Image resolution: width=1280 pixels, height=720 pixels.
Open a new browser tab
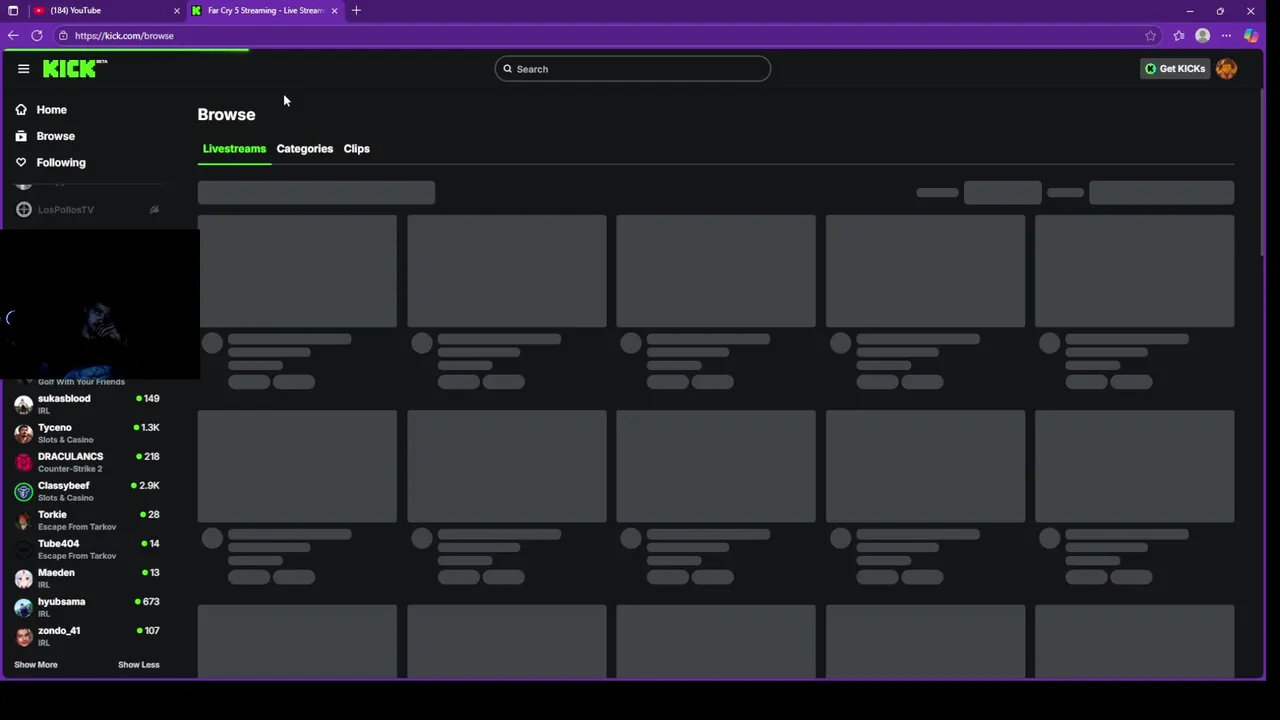point(356,10)
